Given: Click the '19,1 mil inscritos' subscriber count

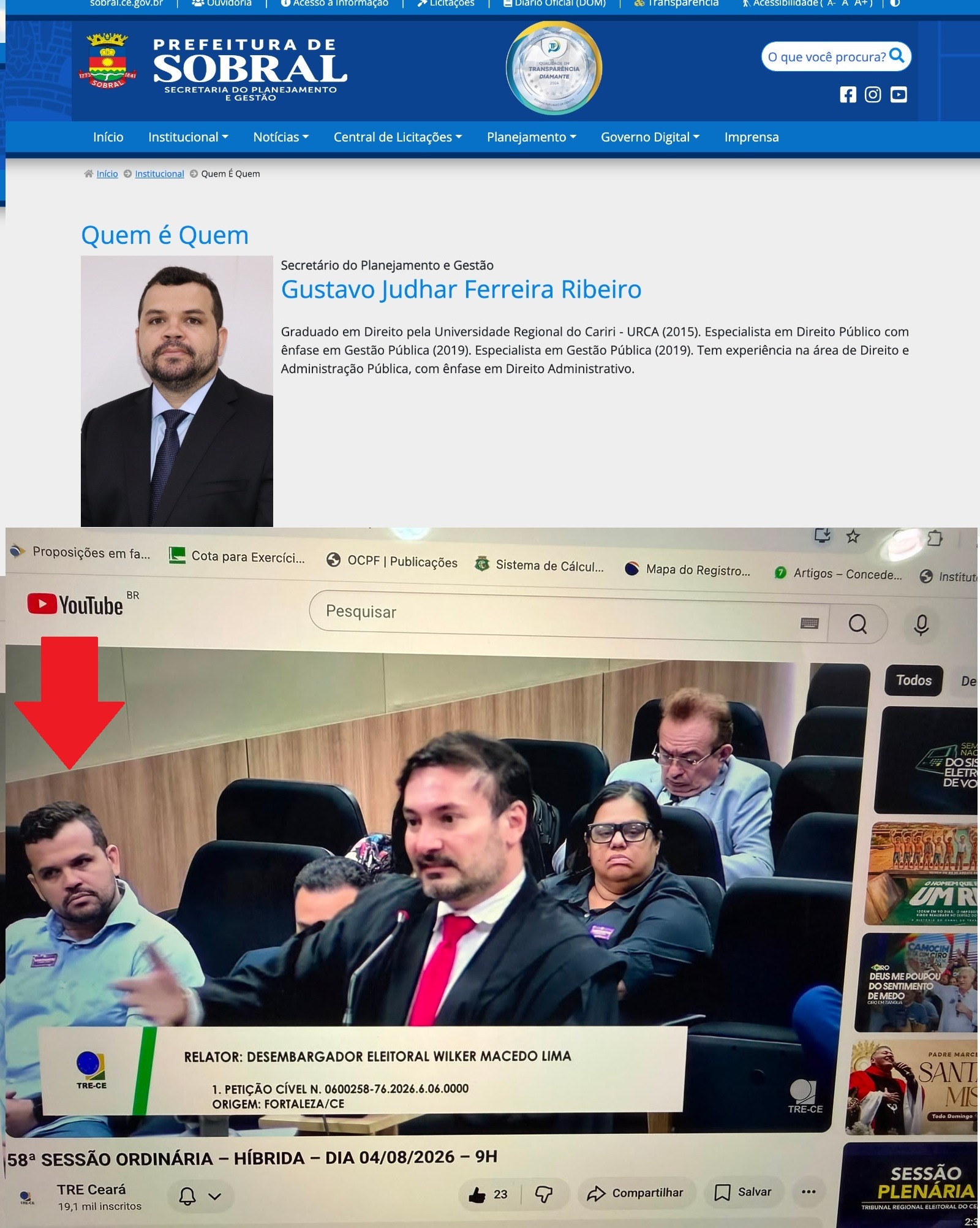Looking at the screenshot, I should click(99, 1207).
